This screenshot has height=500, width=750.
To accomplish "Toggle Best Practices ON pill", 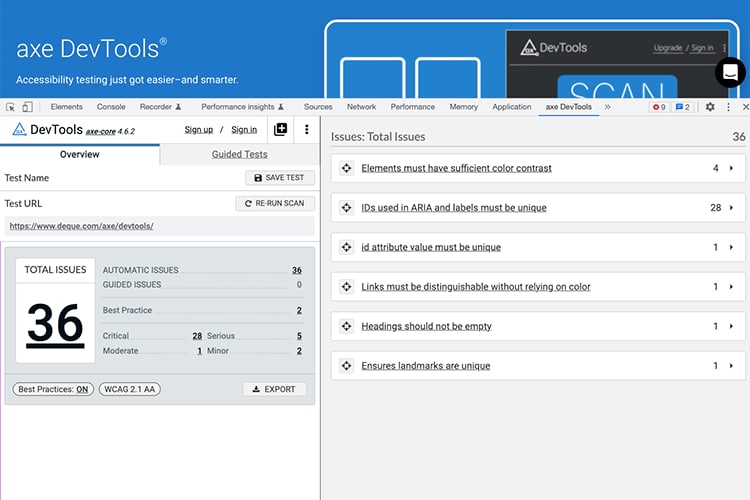I will pos(53,389).
